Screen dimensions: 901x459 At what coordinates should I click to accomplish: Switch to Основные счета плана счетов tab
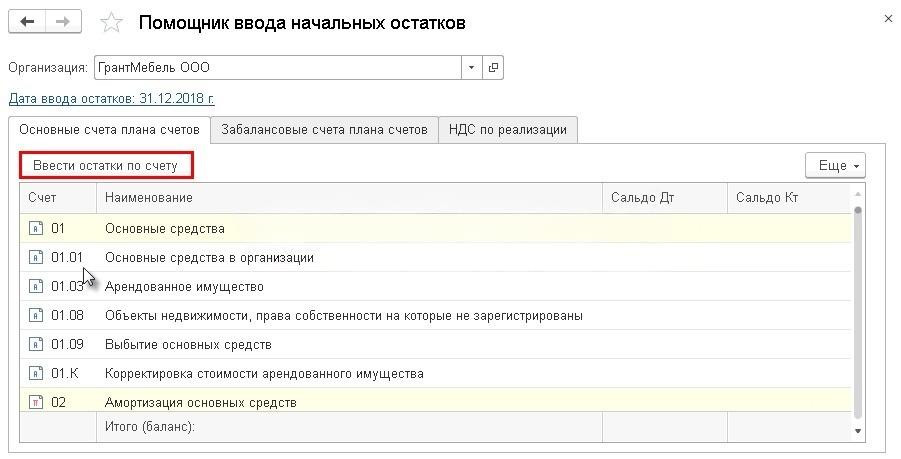[x=109, y=130]
